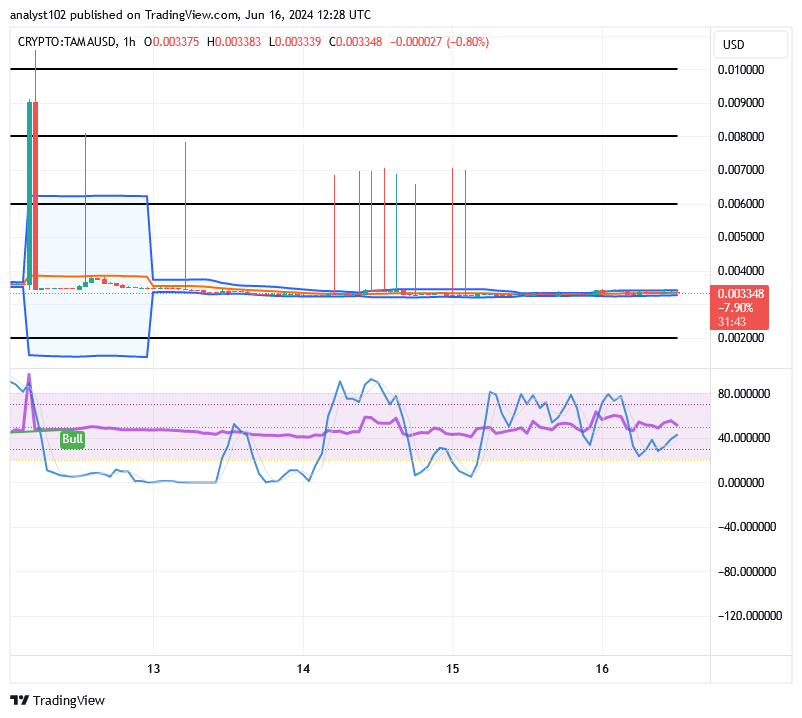The image size is (802, 718).
Task: Click the −120.000000 indicator axis label
Action: point(750,616)
